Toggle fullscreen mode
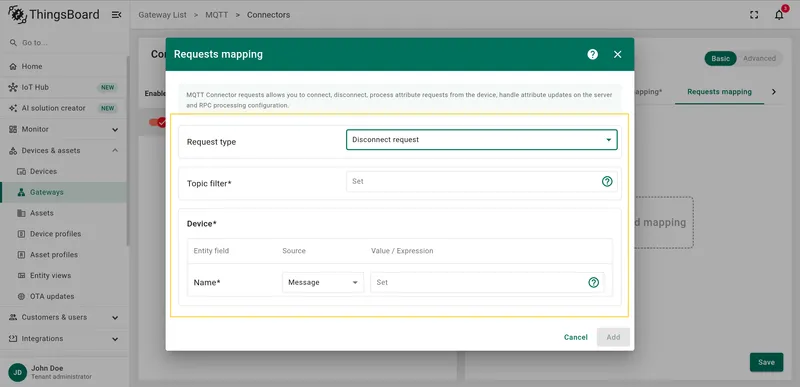 (754, 15)
